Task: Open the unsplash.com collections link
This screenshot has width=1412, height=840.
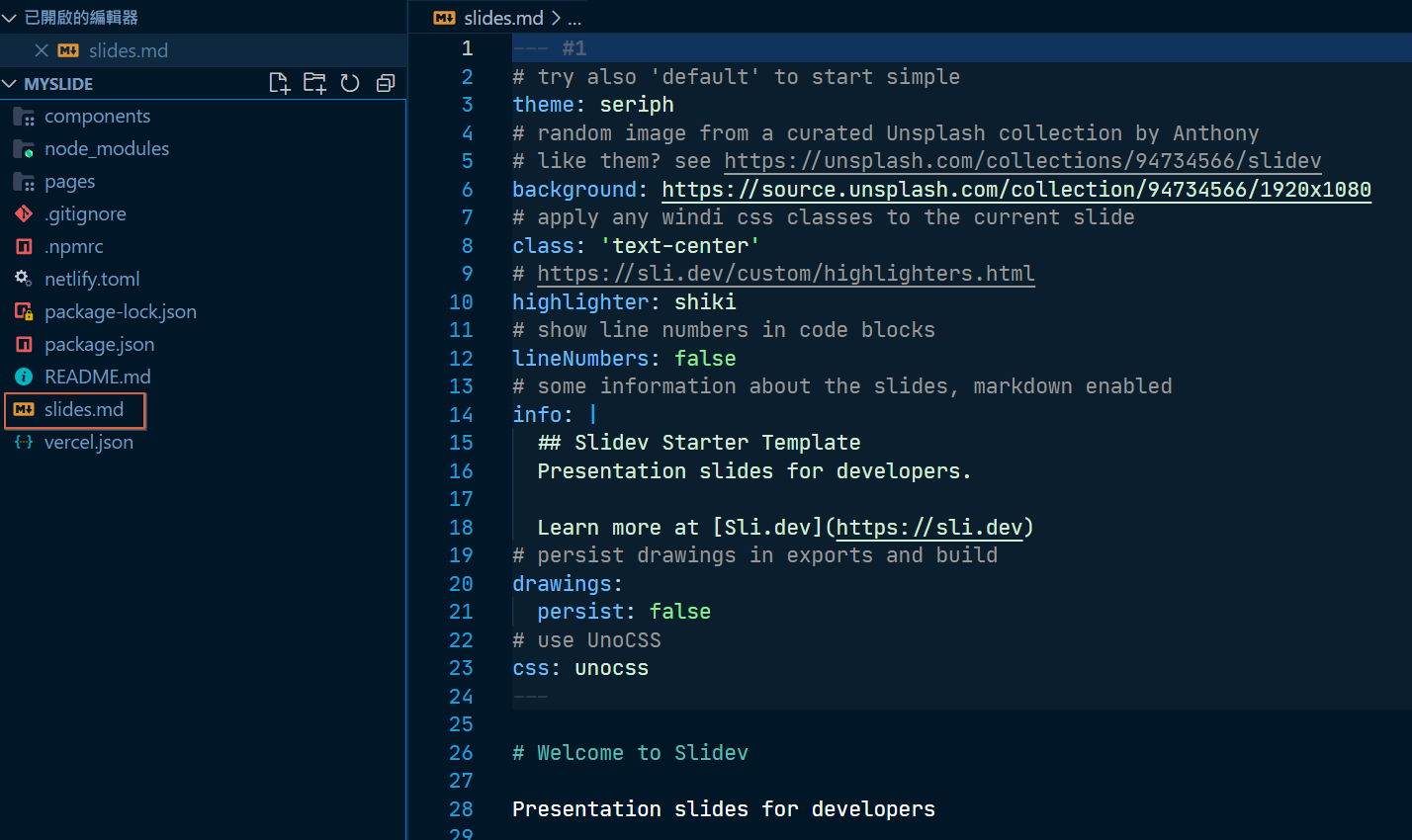Action: [1021, 161]
